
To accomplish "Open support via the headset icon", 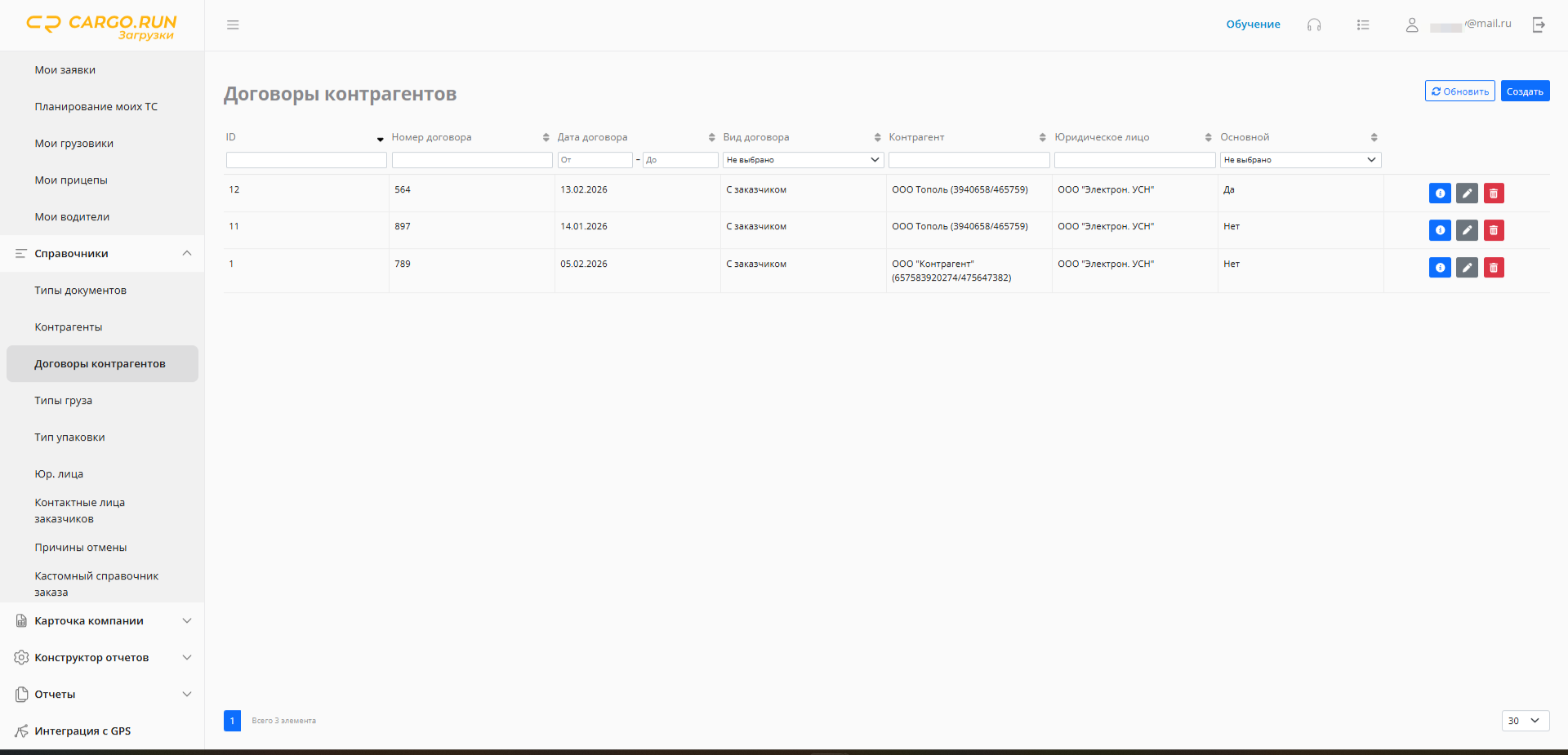I will 1314,25.
